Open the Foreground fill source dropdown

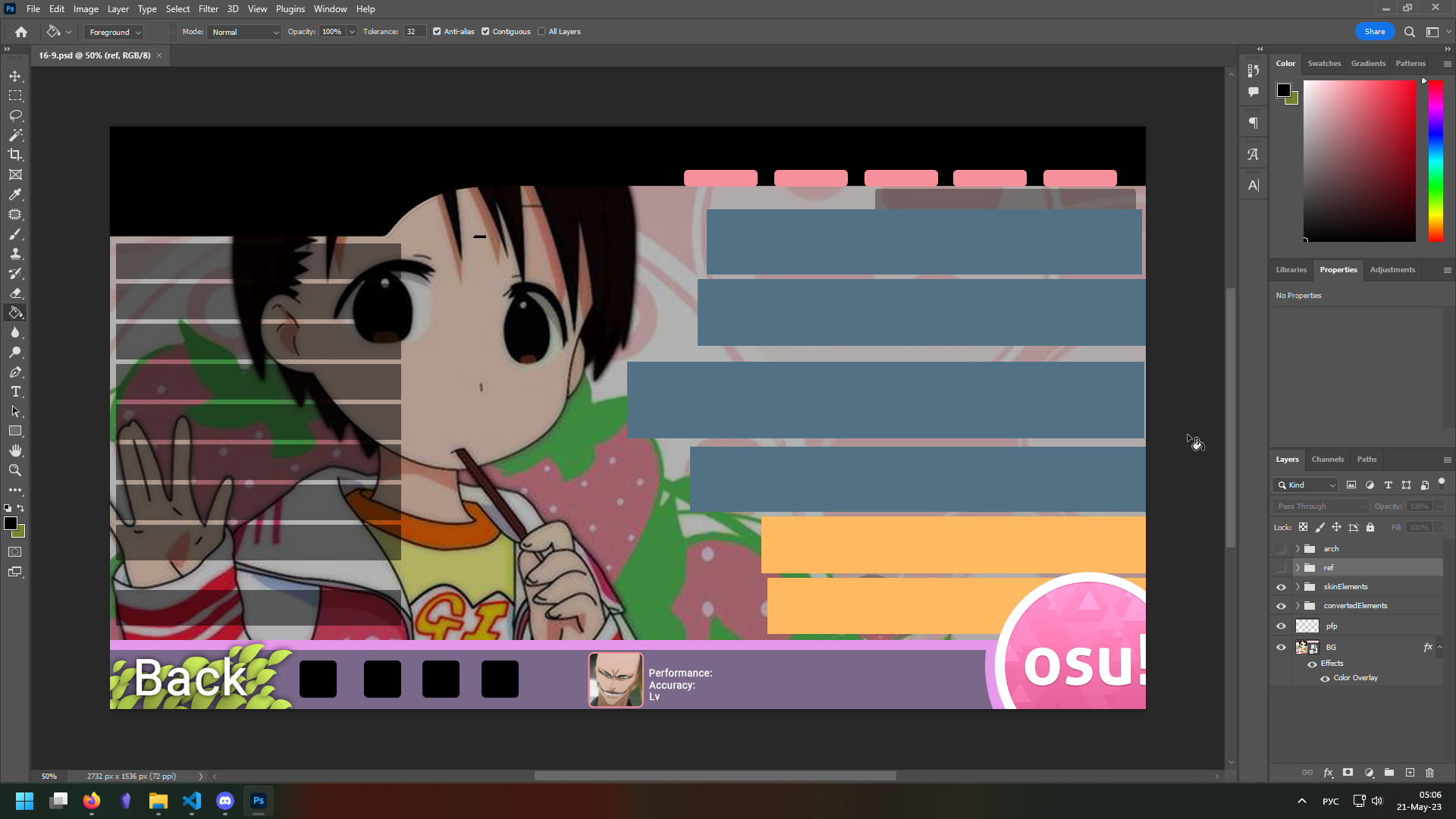pos(115,32)
